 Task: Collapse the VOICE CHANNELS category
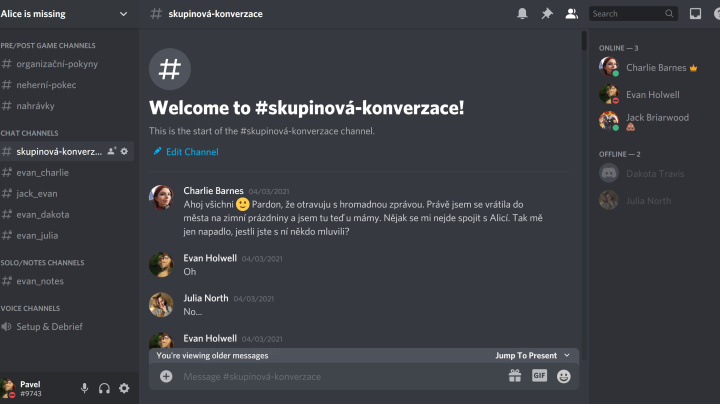(30, 309)
